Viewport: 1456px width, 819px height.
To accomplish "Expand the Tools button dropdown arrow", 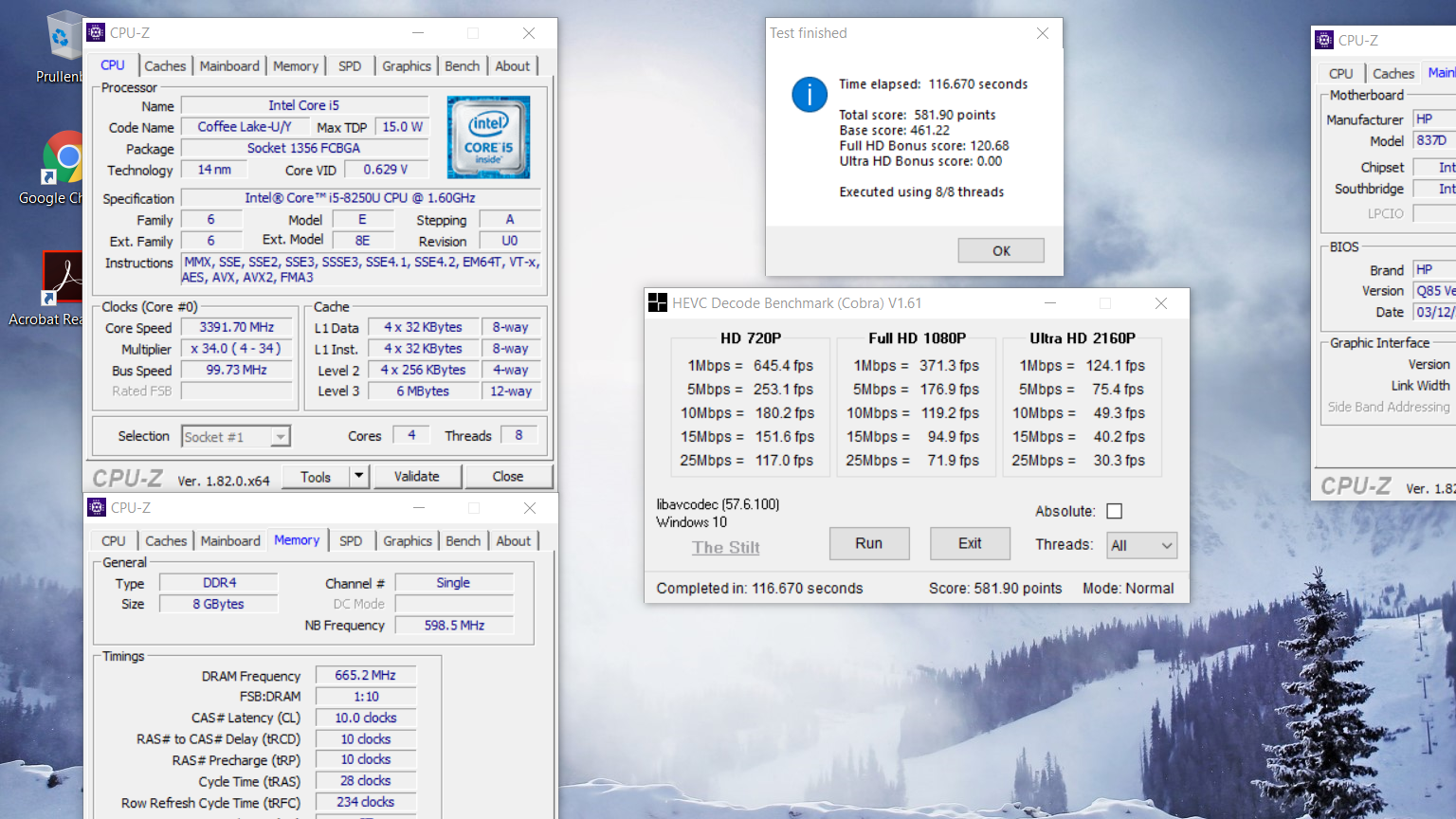I will (358, 476).
